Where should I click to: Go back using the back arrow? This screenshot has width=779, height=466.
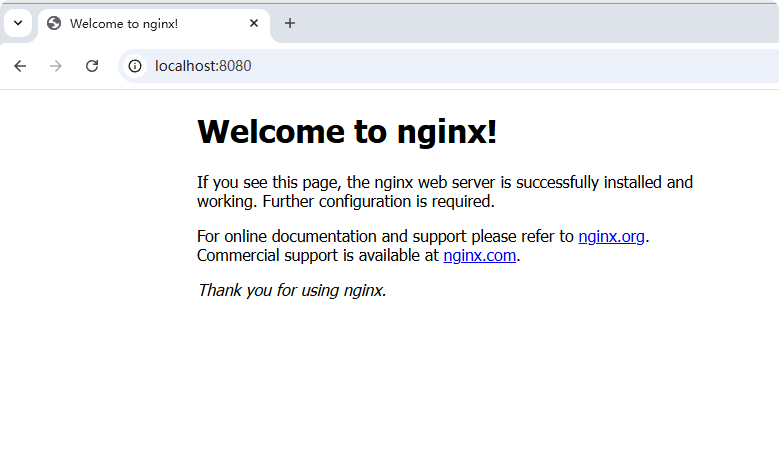click(x=20, y=66)
